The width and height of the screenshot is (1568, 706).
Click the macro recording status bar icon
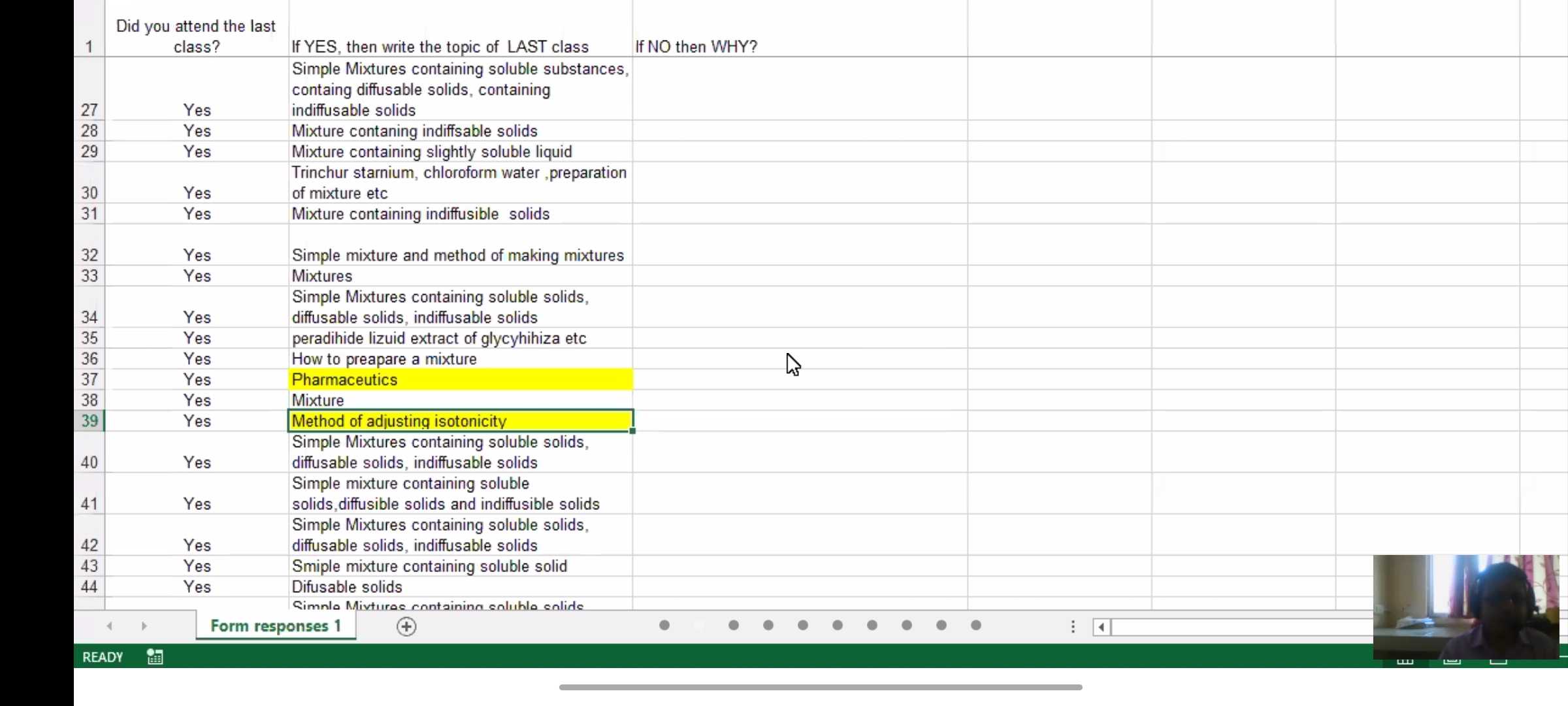click(x=155, y=657)
